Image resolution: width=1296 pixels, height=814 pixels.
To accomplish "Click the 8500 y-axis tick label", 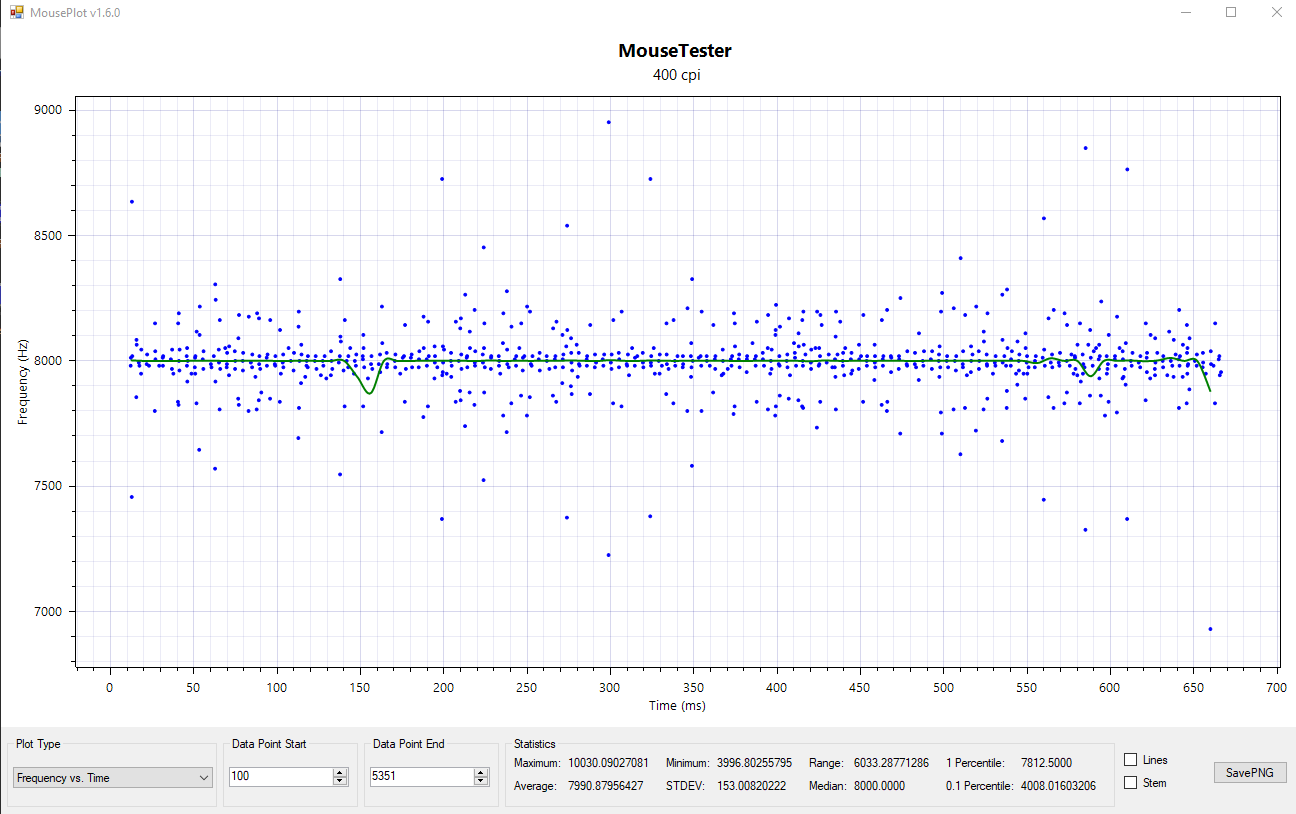I will tap(48, 236).
